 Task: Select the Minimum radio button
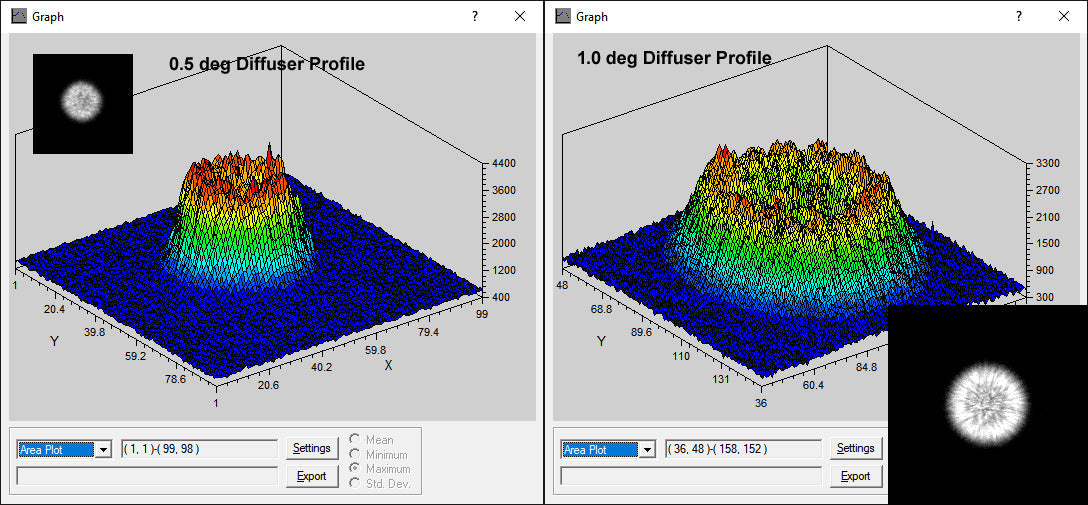pos(356,455)
